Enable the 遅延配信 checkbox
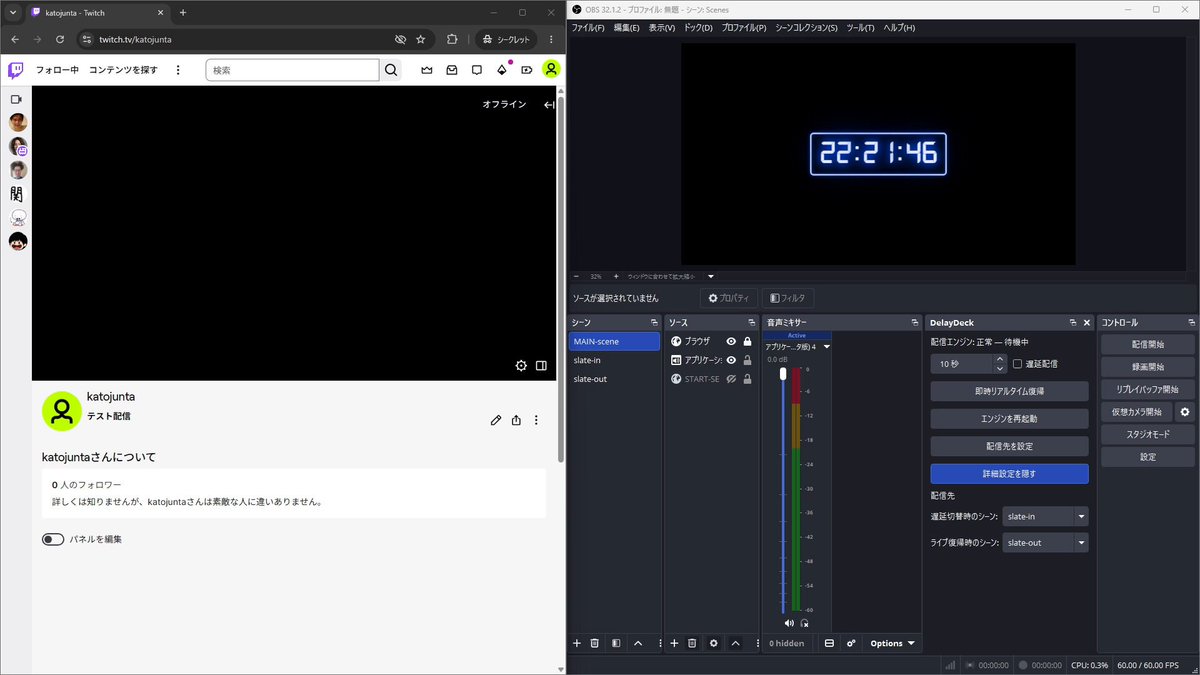This screenshot has height=675, width=1200. point(1017,364)
